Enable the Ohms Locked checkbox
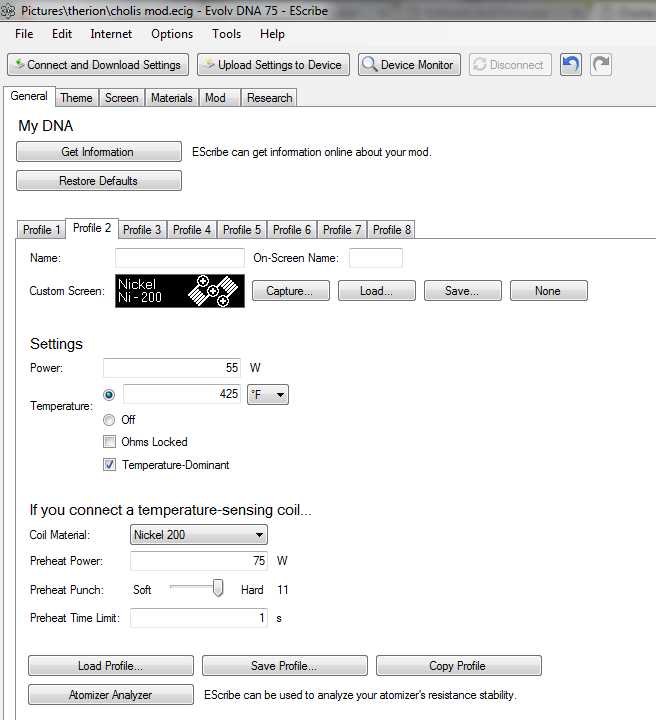Image resolution: width=656 pixels, height=720 pixels. pos(109,442)
